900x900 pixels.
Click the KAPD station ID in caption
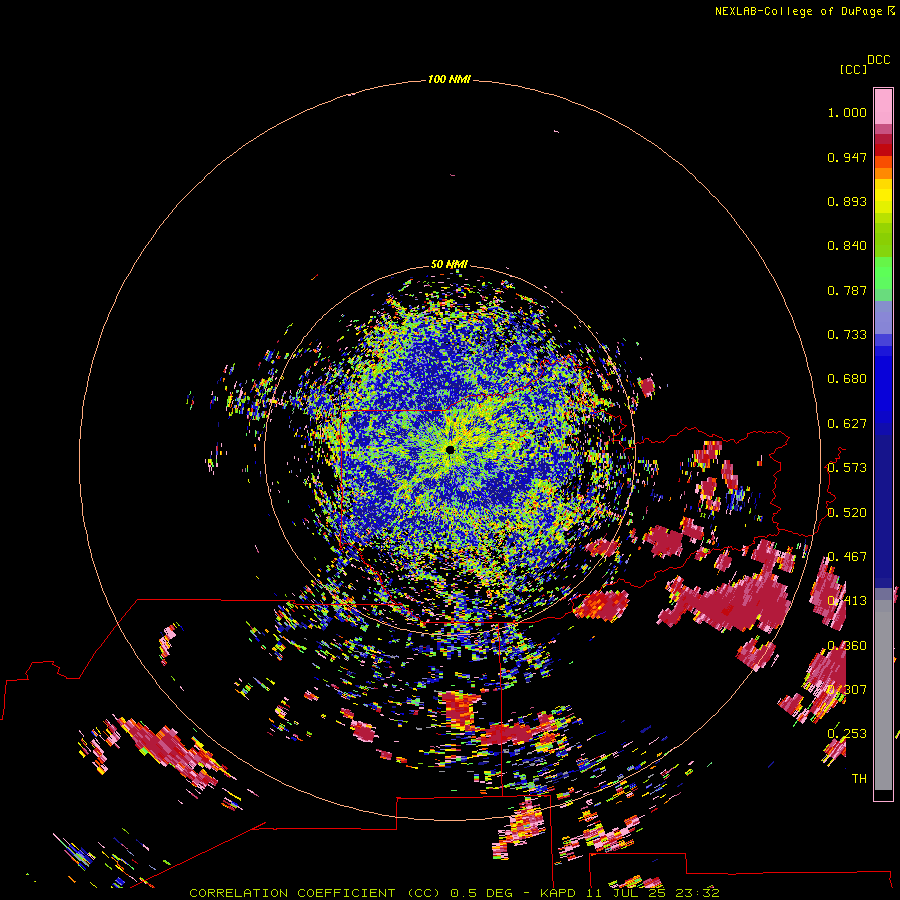[558, 893]
